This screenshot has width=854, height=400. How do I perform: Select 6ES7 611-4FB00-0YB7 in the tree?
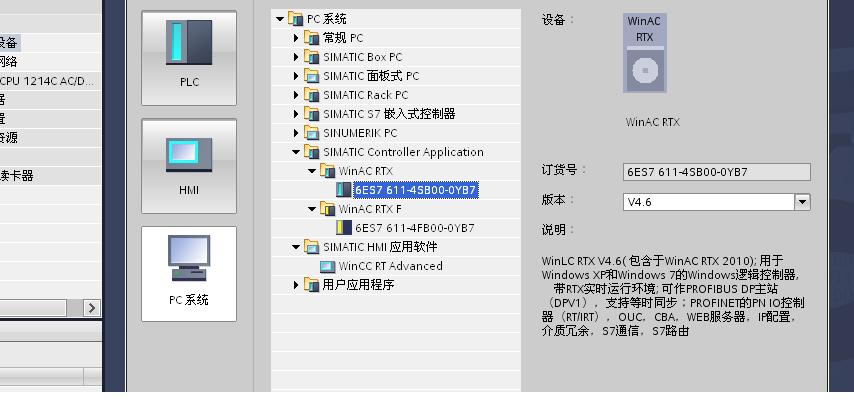414,228
